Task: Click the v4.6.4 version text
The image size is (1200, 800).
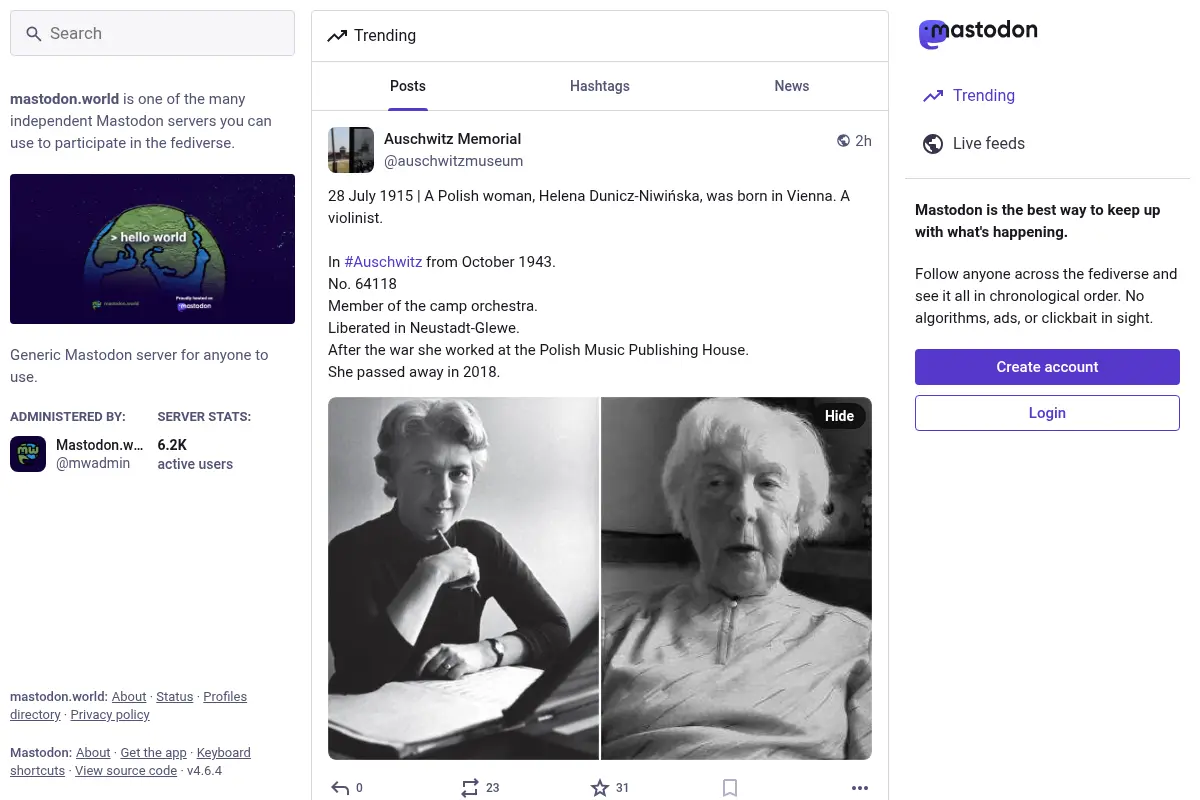Action: click(205, 771)
